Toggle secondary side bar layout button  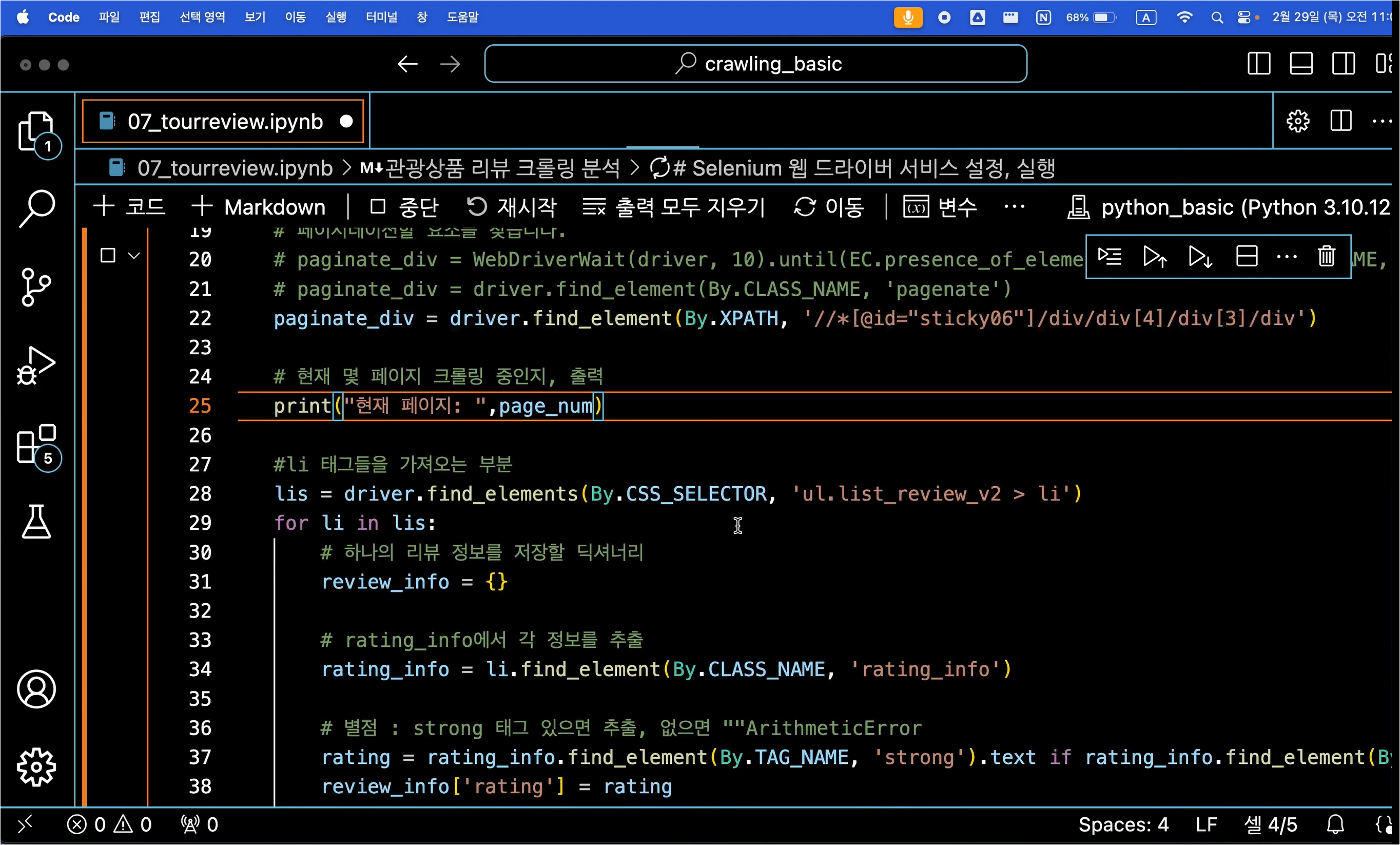(x=1343, y=64)
